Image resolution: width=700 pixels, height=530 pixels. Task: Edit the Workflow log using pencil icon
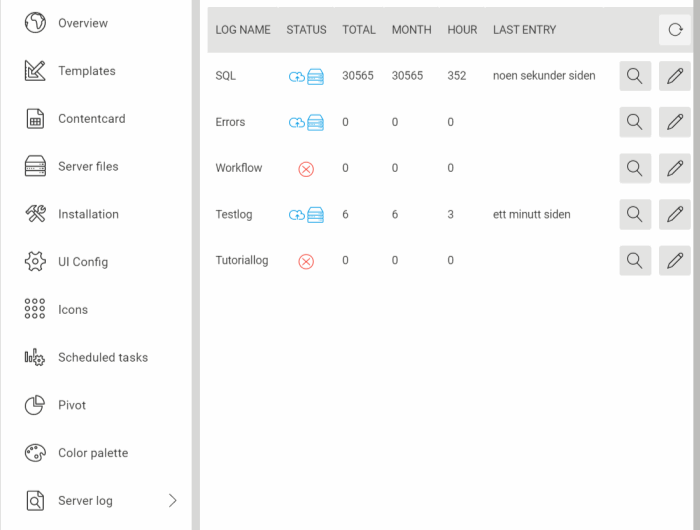(x=675, y=168)
